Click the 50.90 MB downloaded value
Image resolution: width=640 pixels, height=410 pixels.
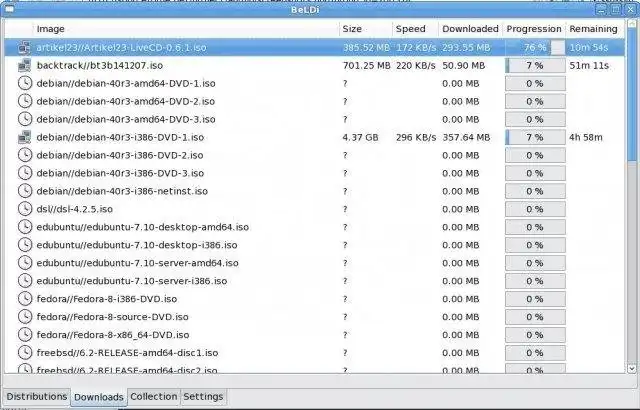pyautogui.click(x=464, y=66)
